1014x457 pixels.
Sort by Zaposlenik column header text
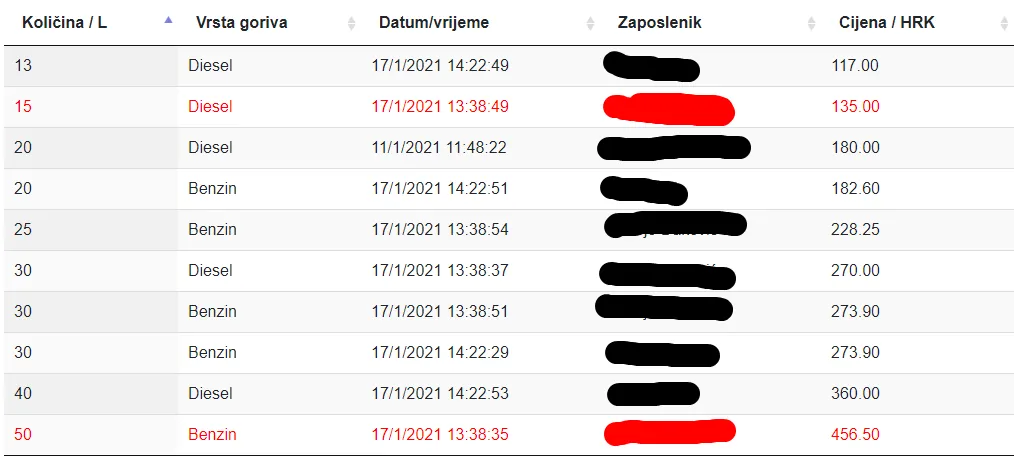tap(659, 22)
